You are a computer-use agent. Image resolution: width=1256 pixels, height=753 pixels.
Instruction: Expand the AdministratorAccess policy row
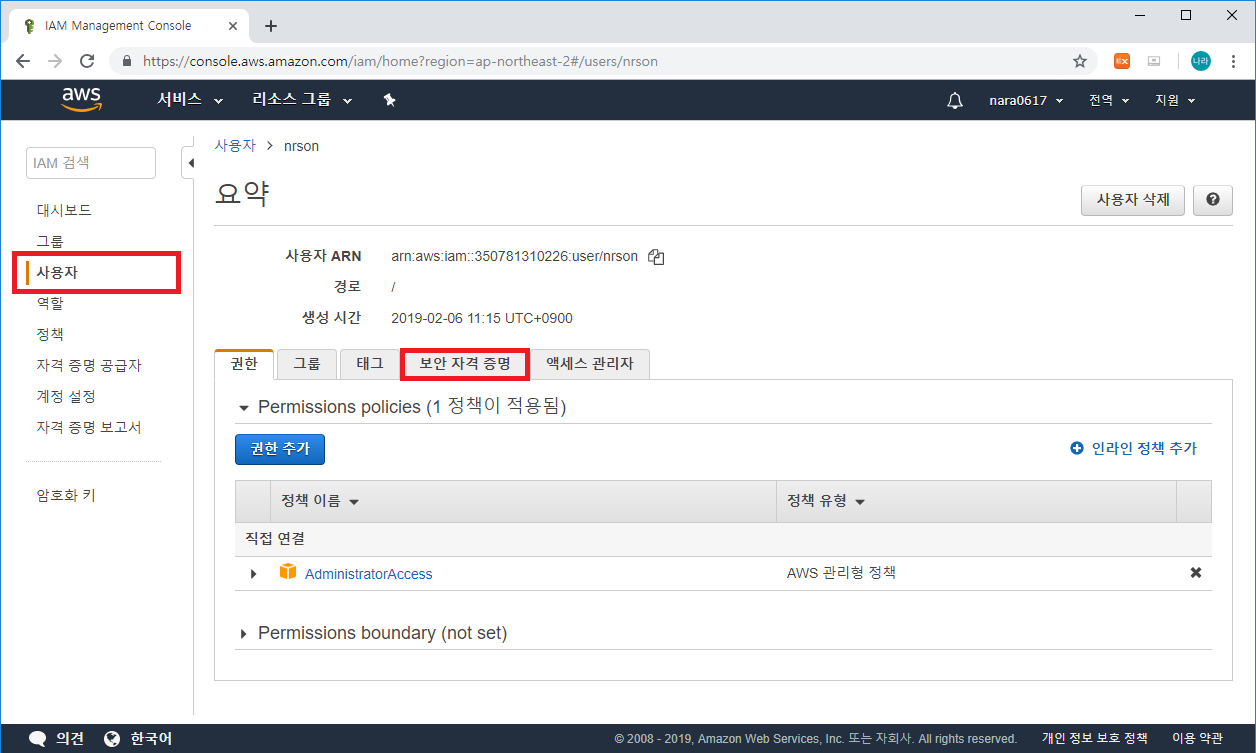253,574
